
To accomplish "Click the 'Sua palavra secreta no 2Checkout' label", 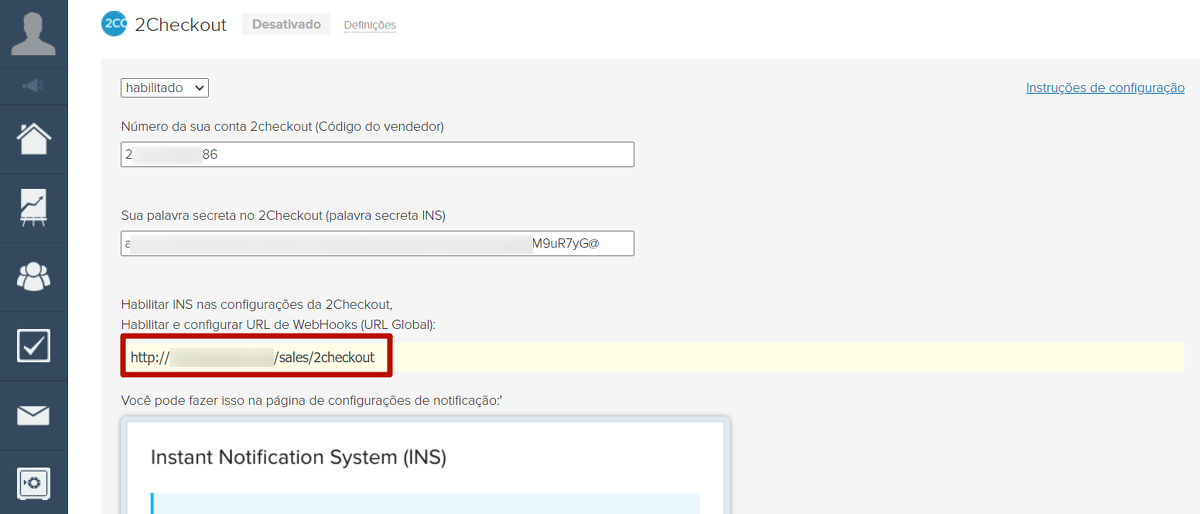I will (283, 215).
